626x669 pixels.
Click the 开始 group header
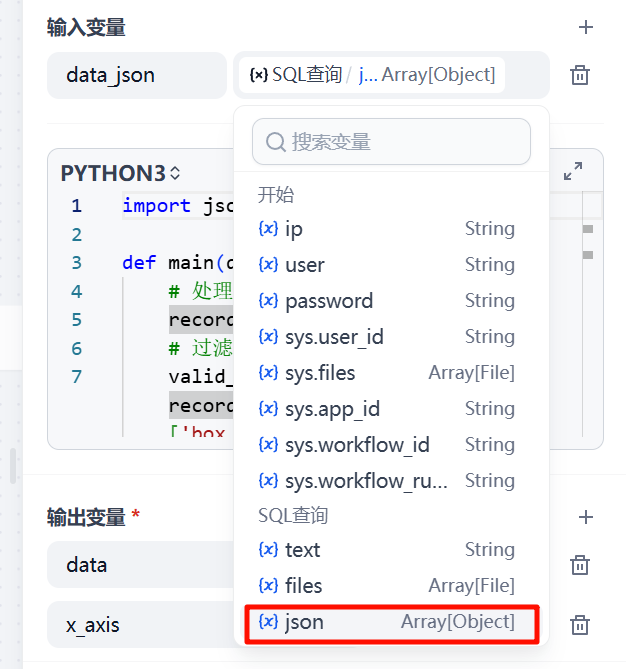[x=276, y=195]
